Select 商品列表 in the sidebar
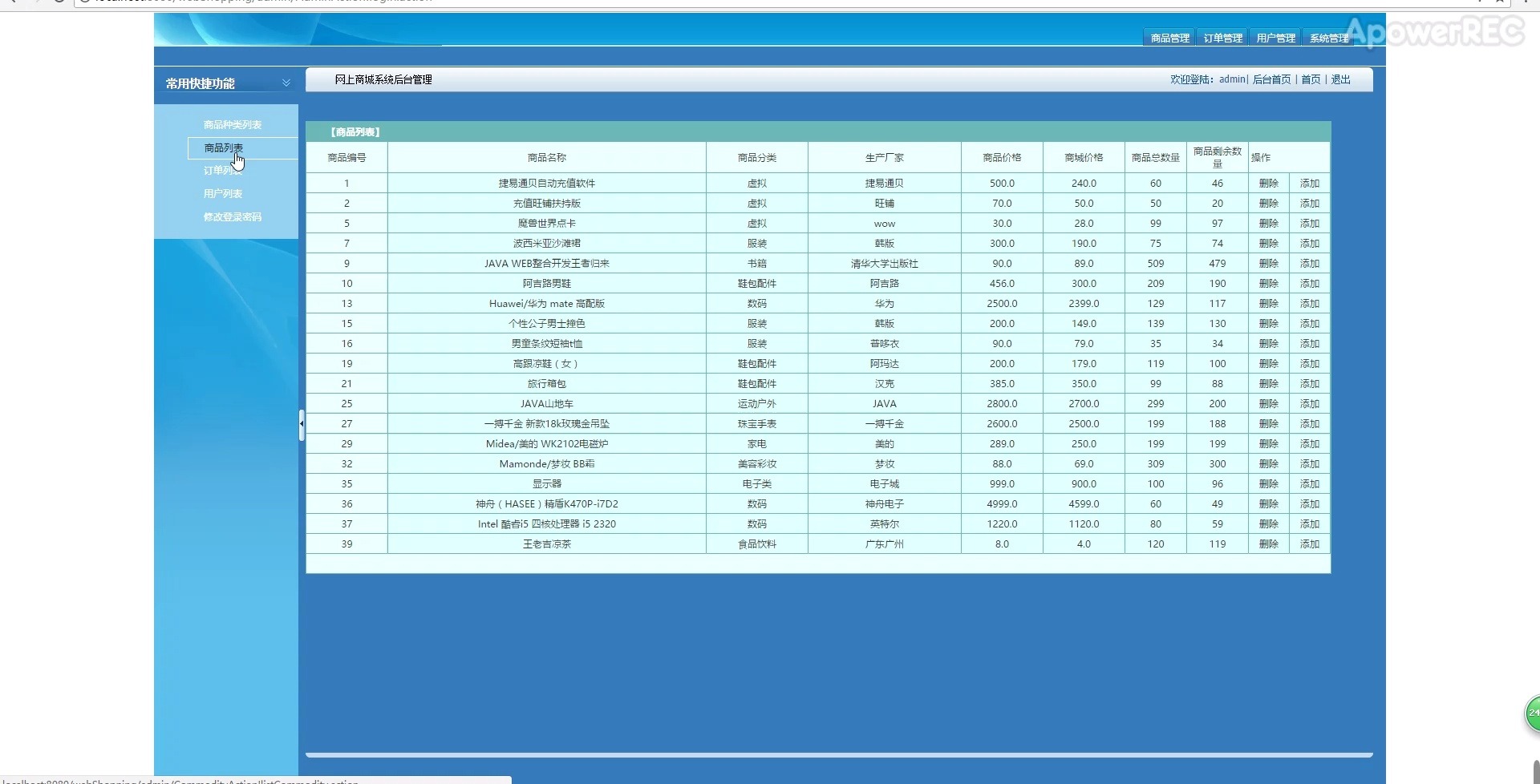 [x=224, y=148]
